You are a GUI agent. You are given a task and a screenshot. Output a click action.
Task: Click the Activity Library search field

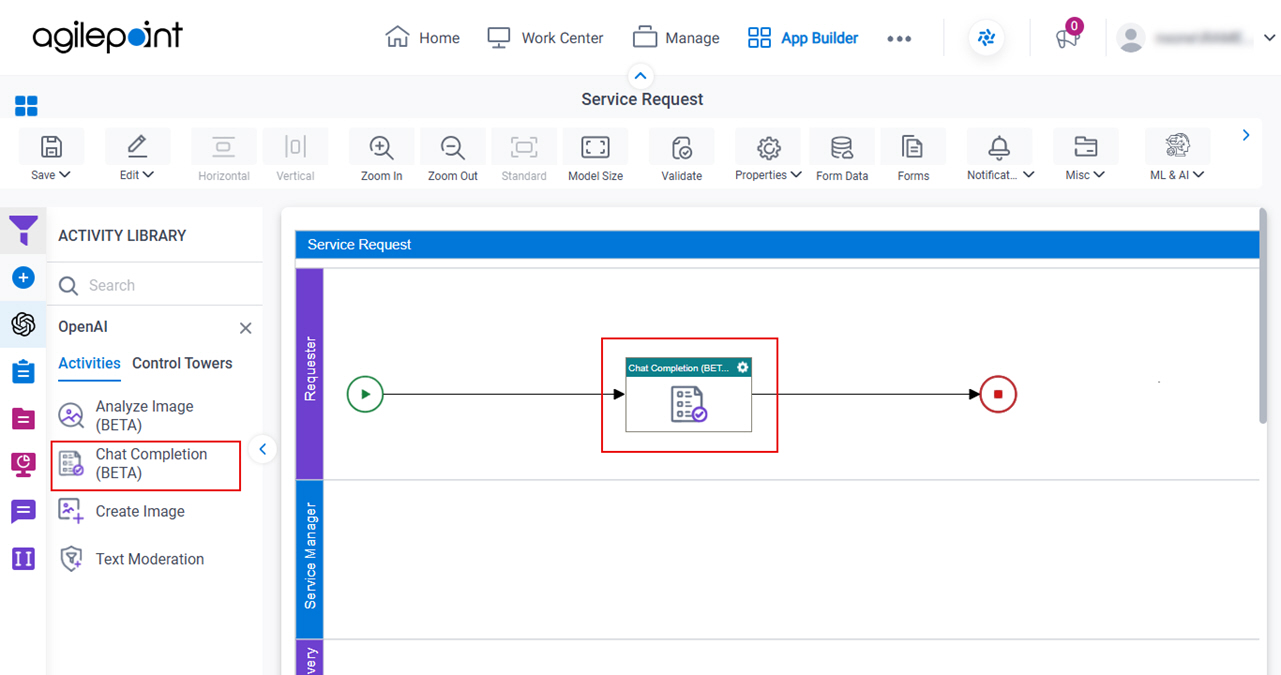click(155, 285)
